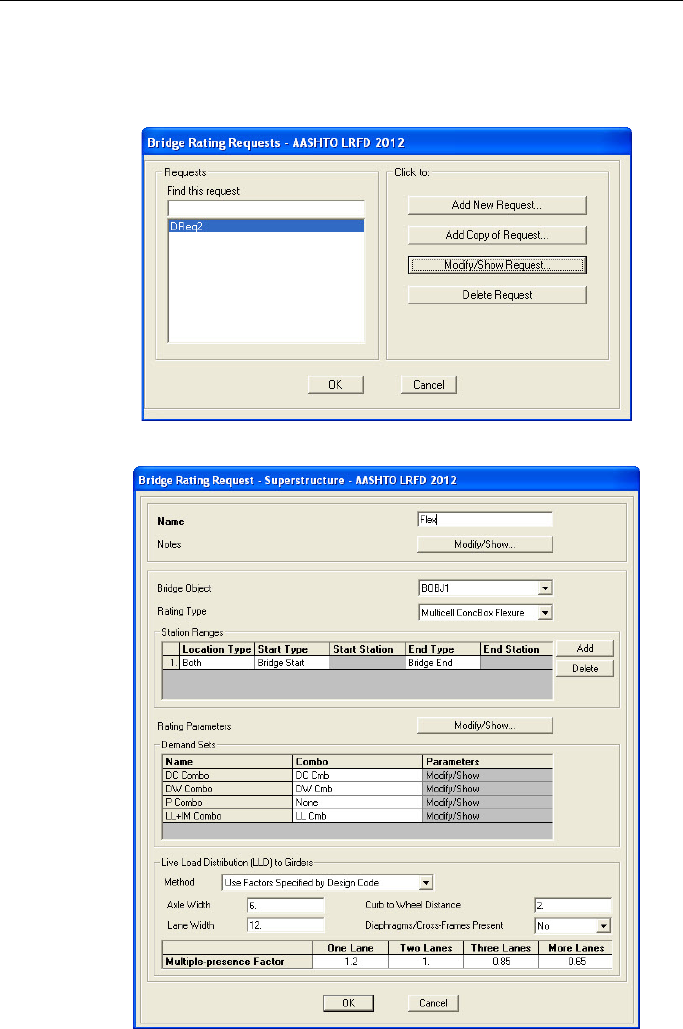Open Modify/Show Request in Requests dialog
The width and height of the screenshot is (683, 1029).
coord(497,265)
